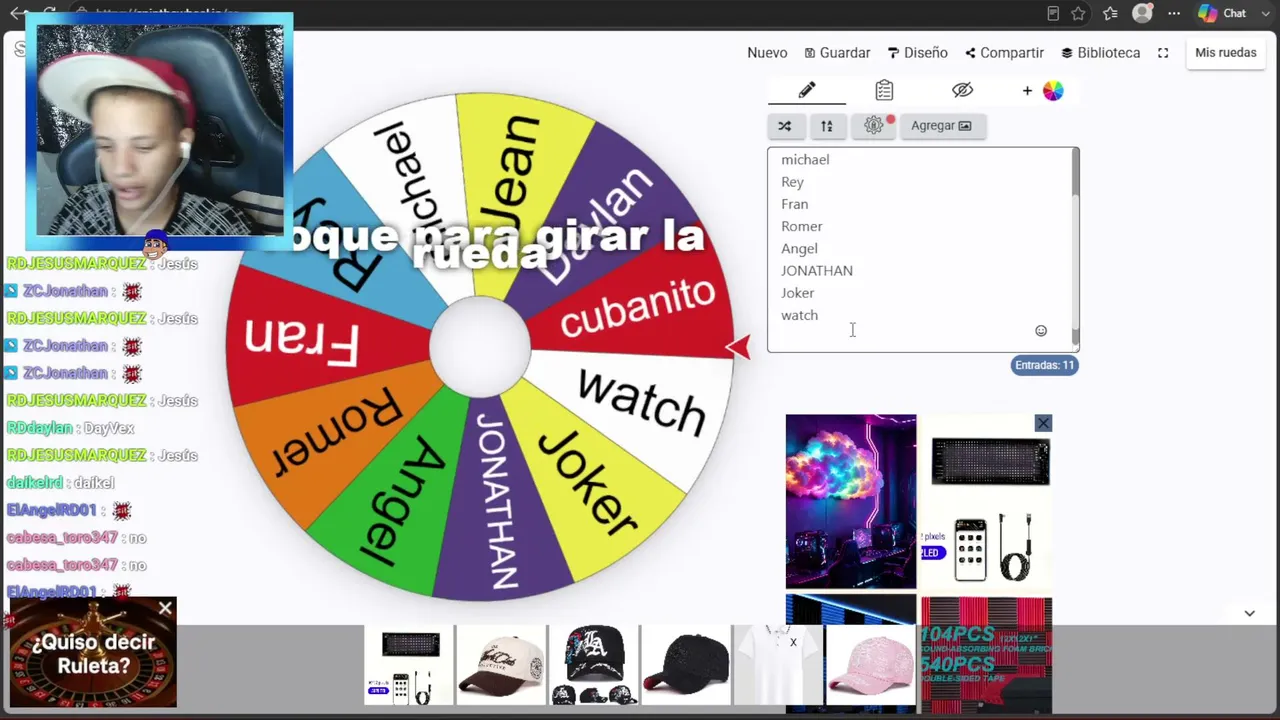Click the JONATHAN purple wheel segment

497,500
